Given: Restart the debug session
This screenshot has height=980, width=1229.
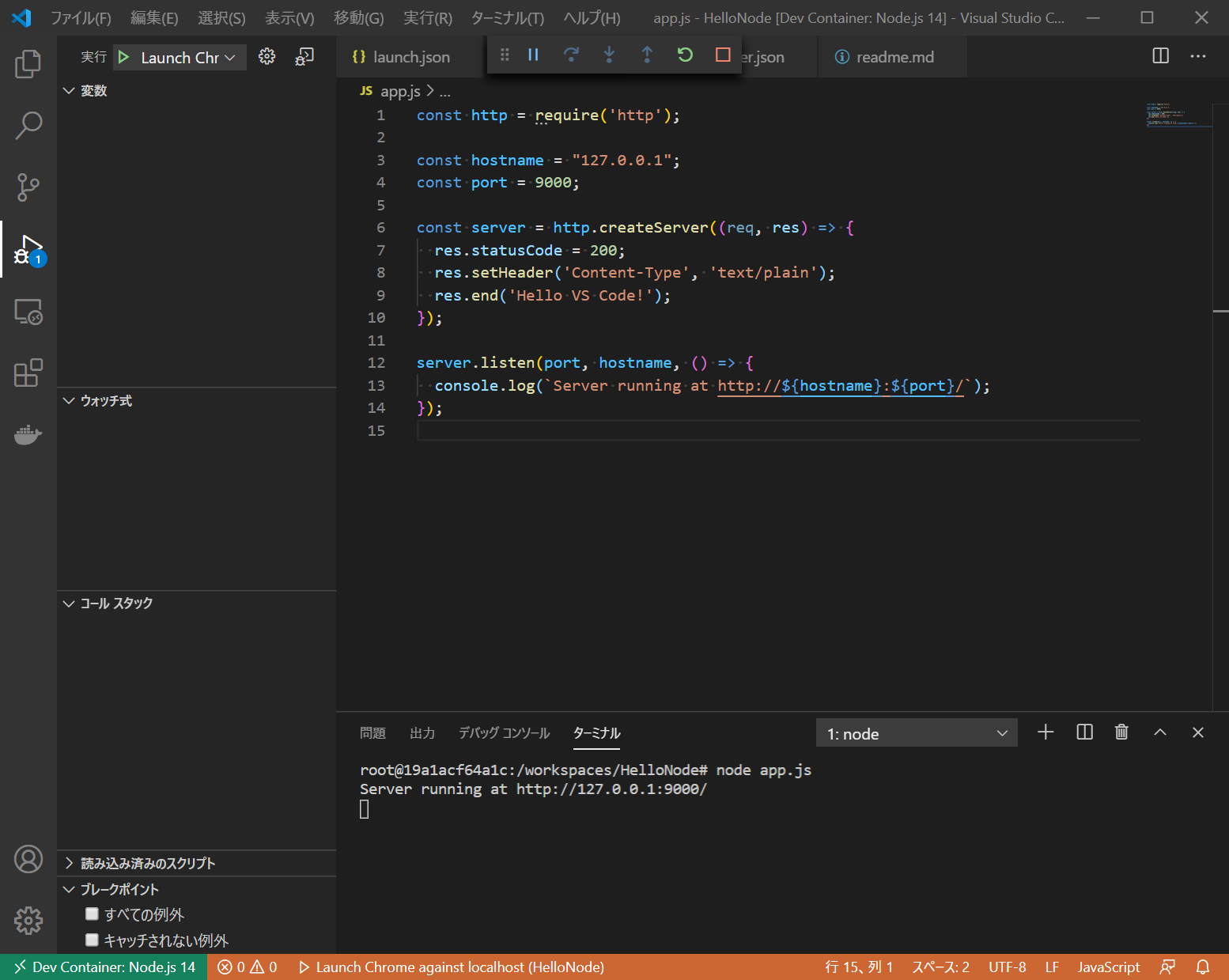Looking at the screenshot, I should pyautogui.click(x=685, y=55).
